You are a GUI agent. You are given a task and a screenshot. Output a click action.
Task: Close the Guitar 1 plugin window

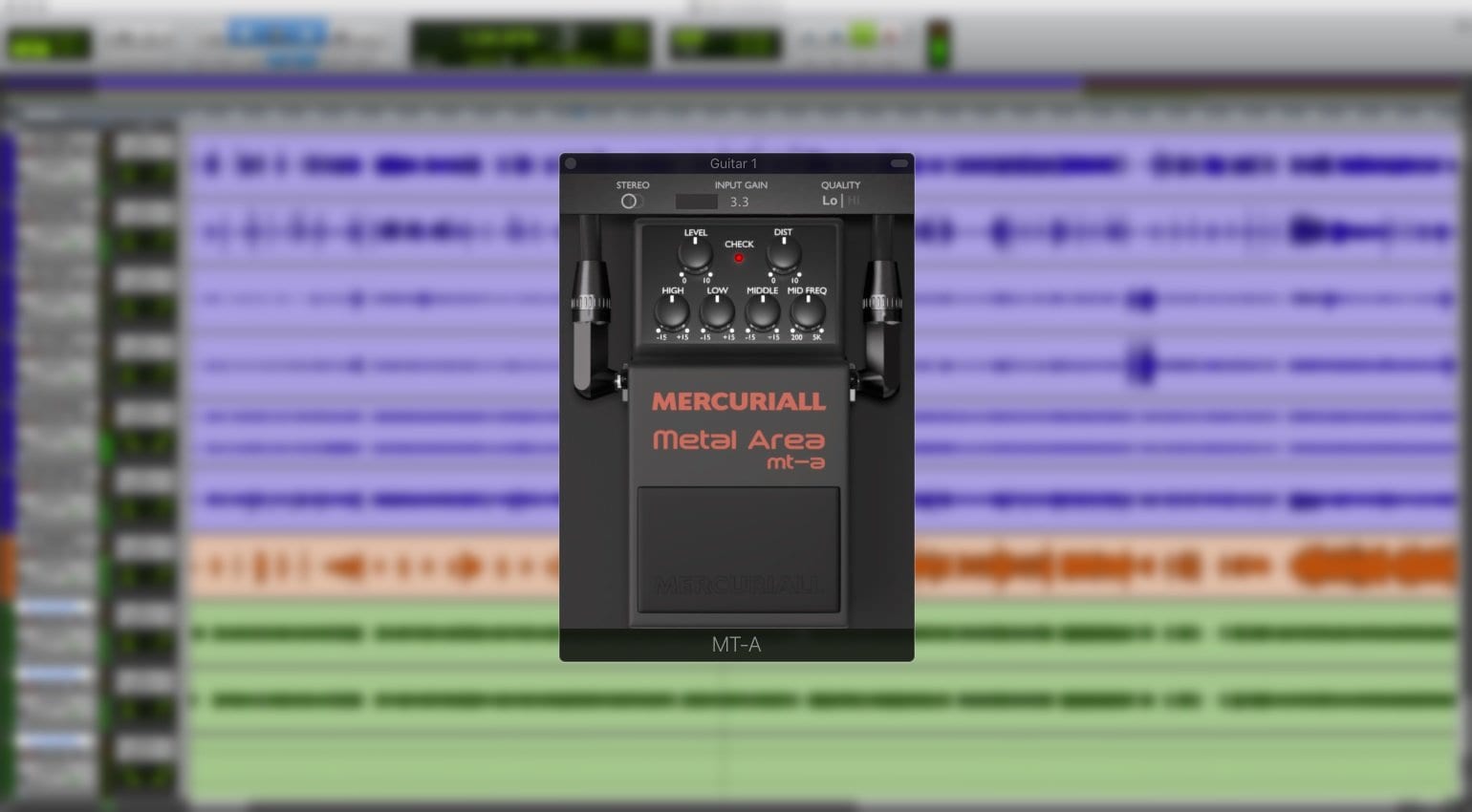pos(571,163)
